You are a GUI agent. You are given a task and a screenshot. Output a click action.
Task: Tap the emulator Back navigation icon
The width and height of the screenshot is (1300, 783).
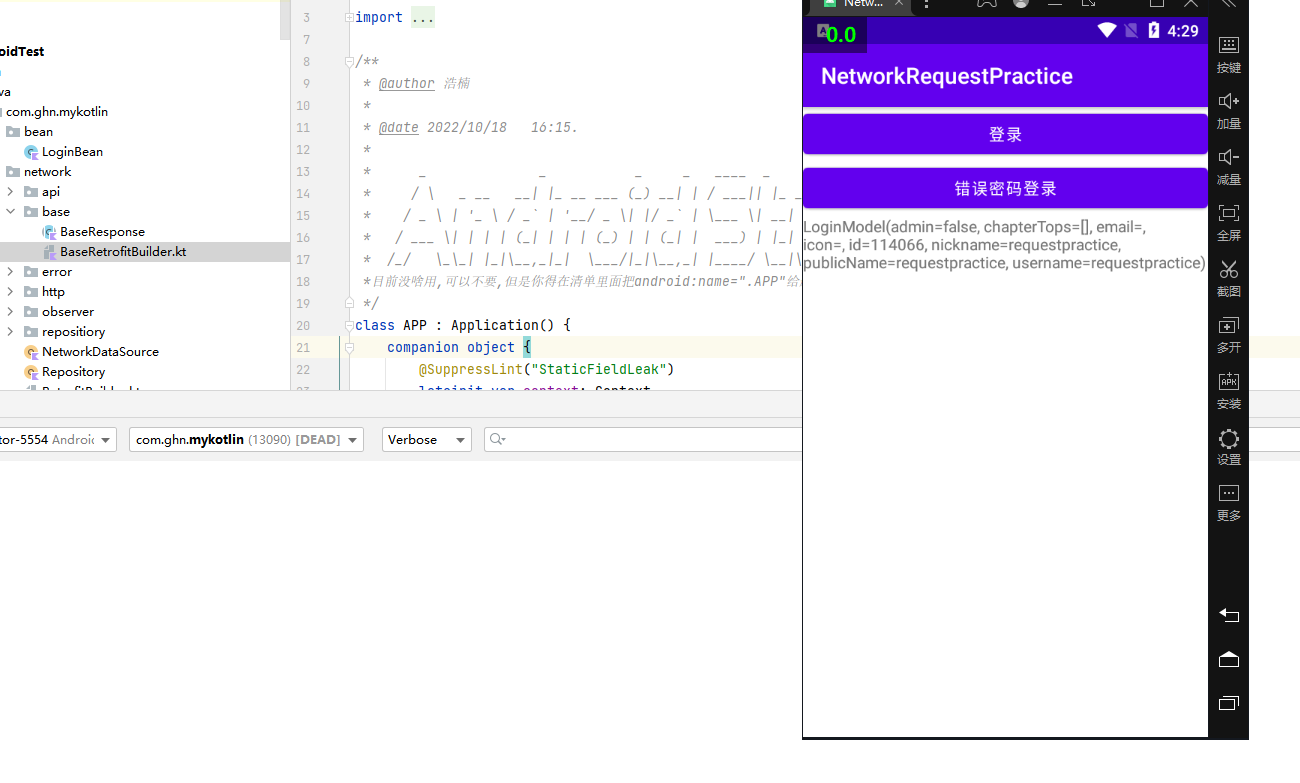[x=1229, y=615]
